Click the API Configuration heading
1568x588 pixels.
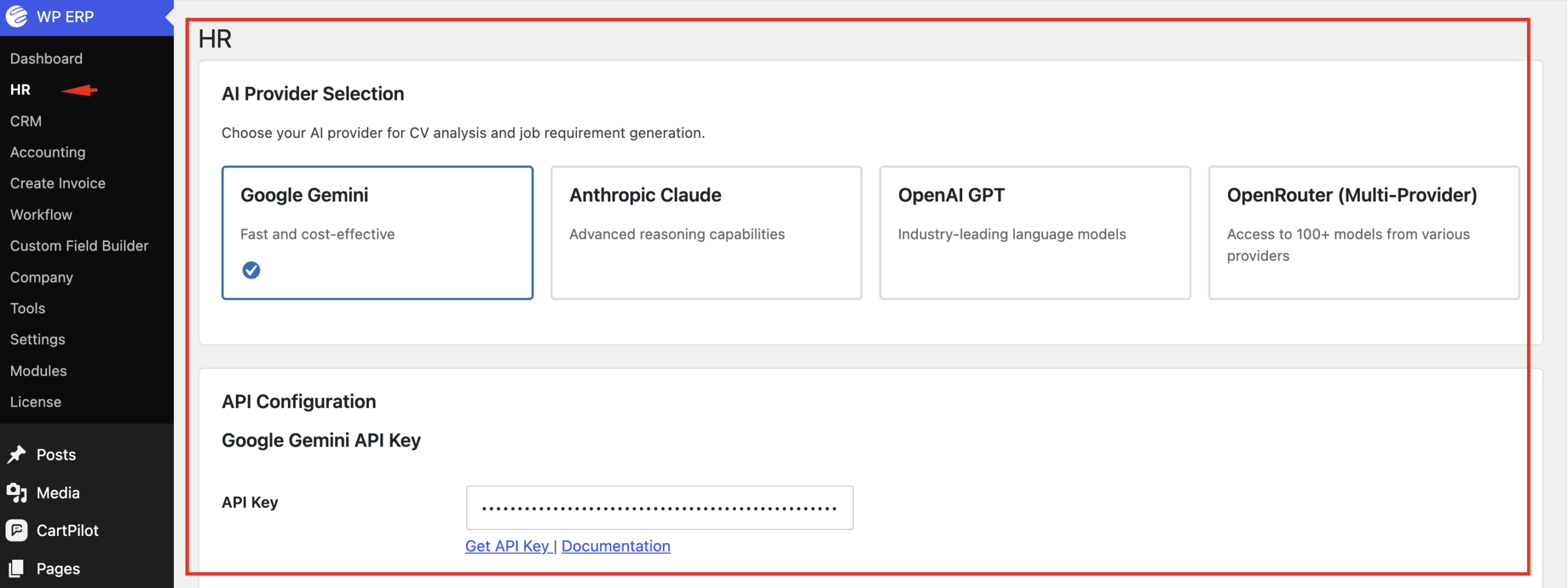(x=299, y=402)
